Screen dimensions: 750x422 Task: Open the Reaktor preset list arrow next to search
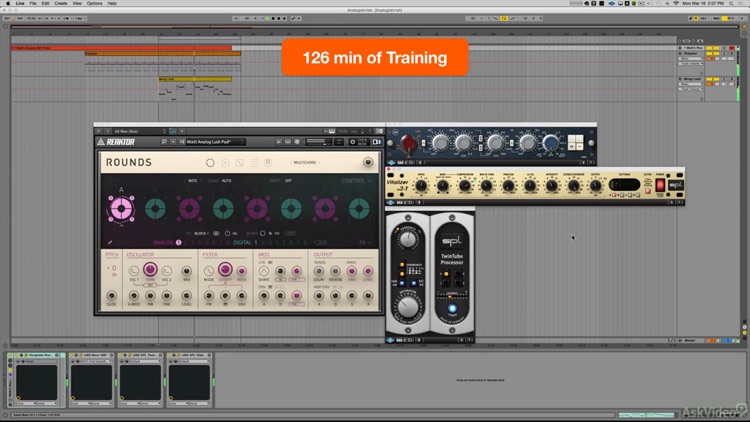pos(173,142)
